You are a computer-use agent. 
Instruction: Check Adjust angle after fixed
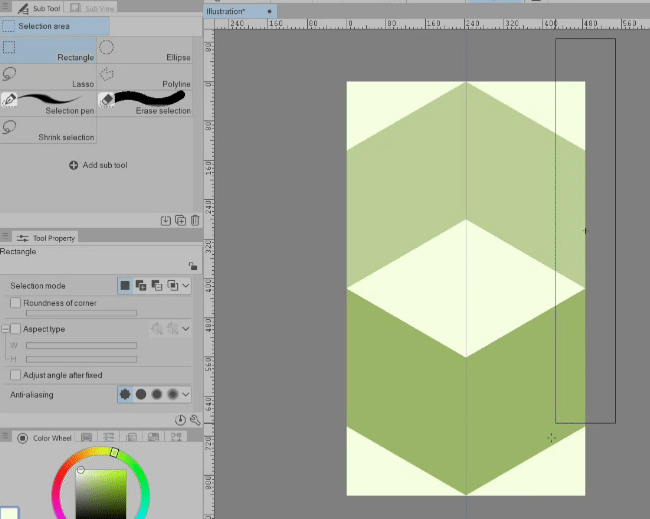click(x=15, y=375)
